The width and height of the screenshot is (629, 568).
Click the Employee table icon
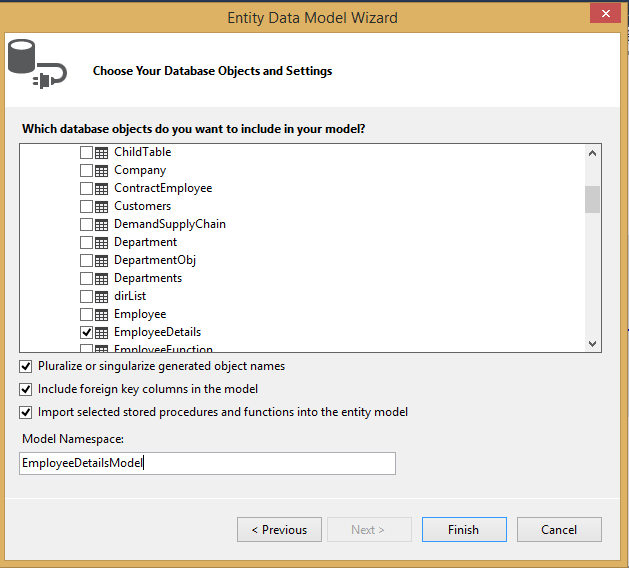[x=101, y=315]
